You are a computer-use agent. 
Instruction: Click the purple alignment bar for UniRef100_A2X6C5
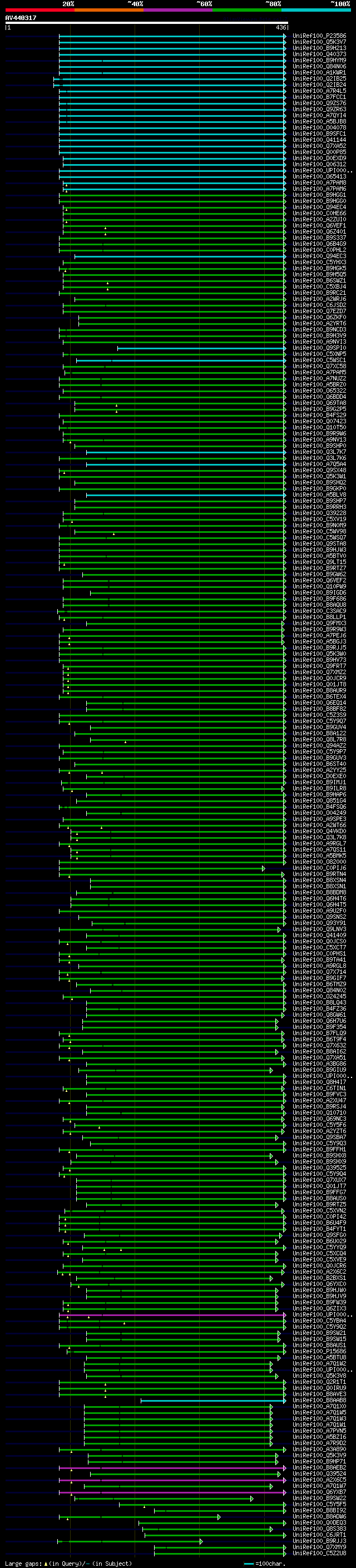click(172, 1480)
